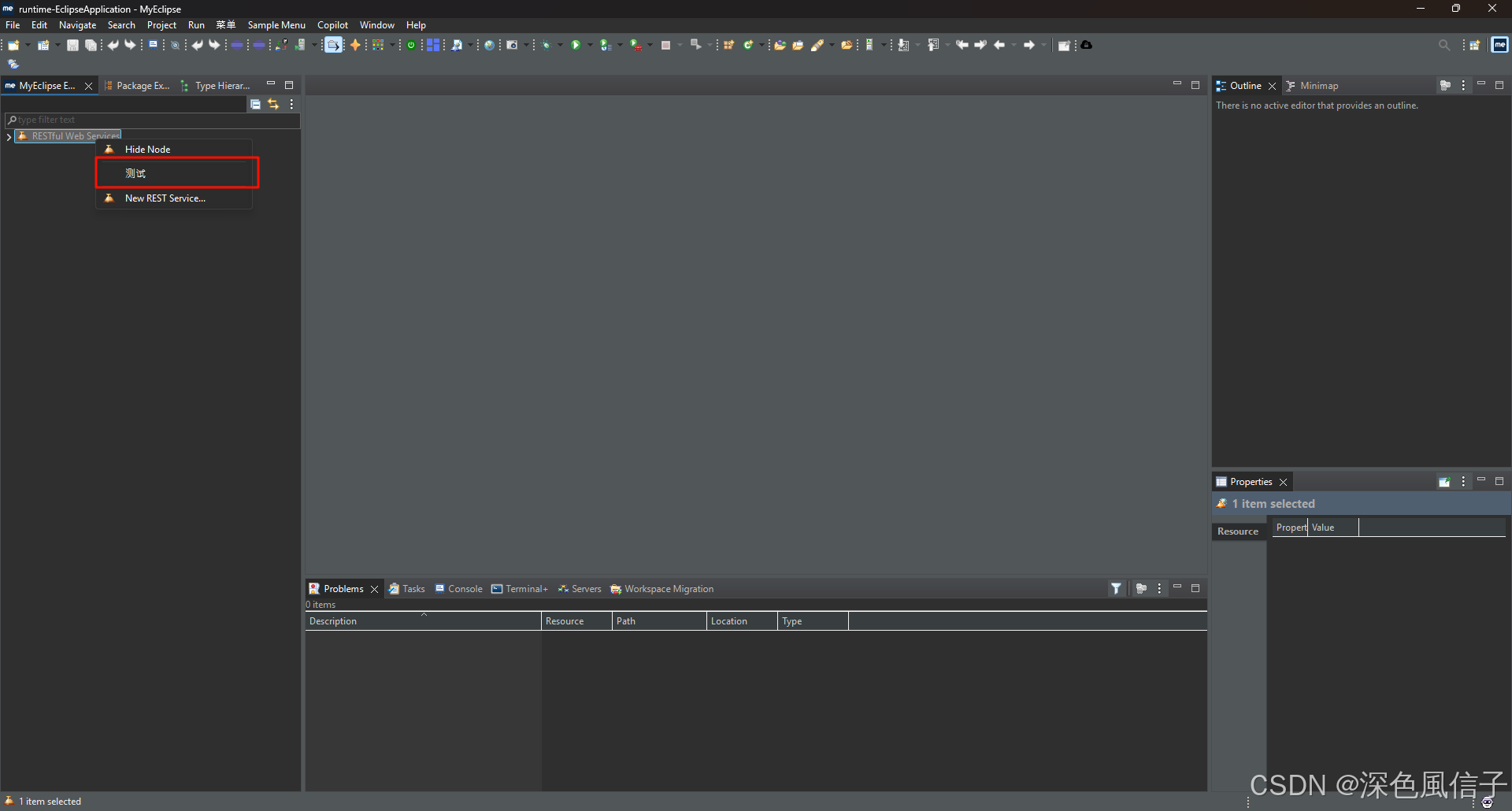
Task: Click the Stop square toolbar icon
Action: coord(665,45)
